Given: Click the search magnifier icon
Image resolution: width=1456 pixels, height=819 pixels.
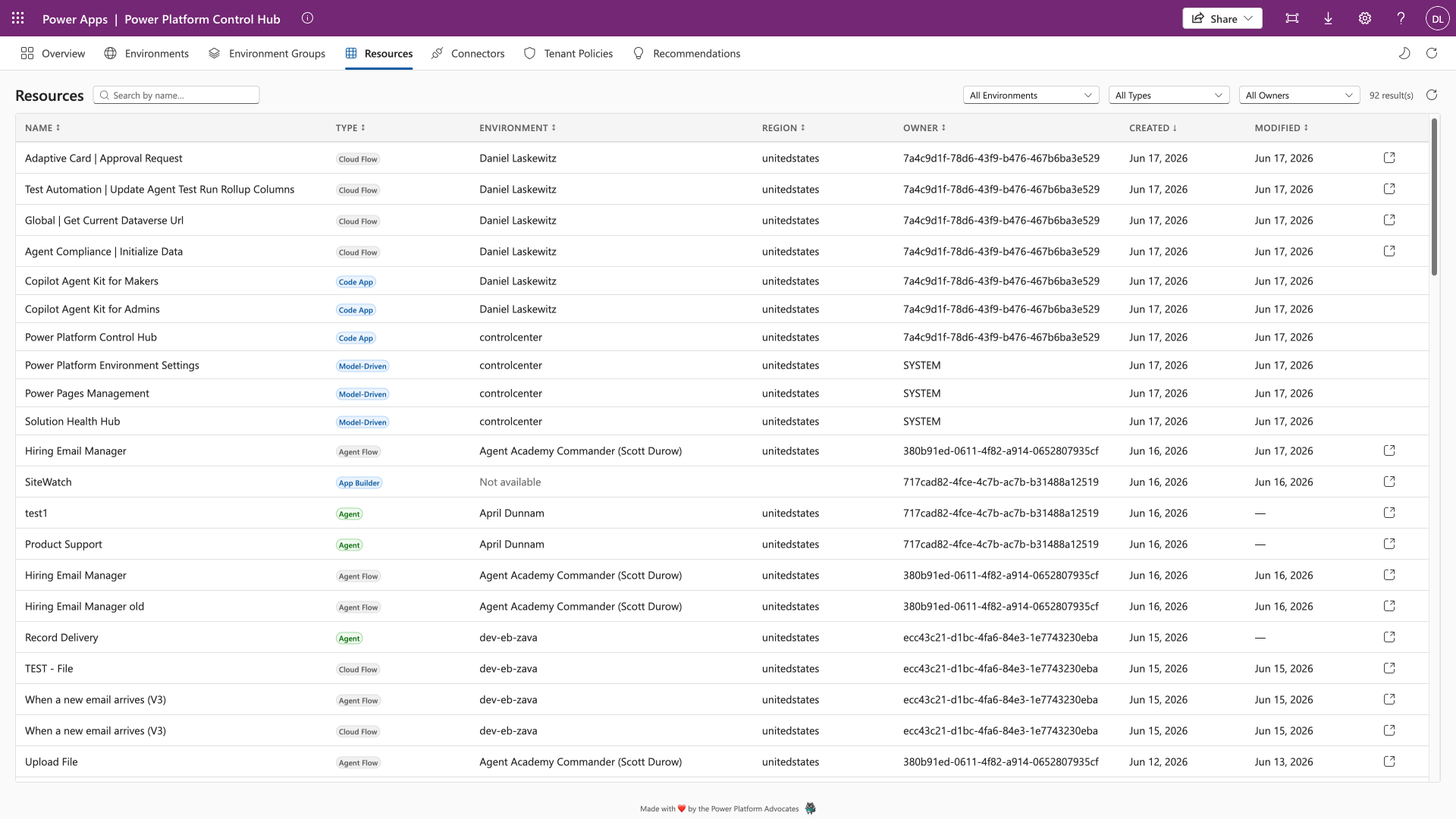Looking at the screenshot, I should 105,96.
